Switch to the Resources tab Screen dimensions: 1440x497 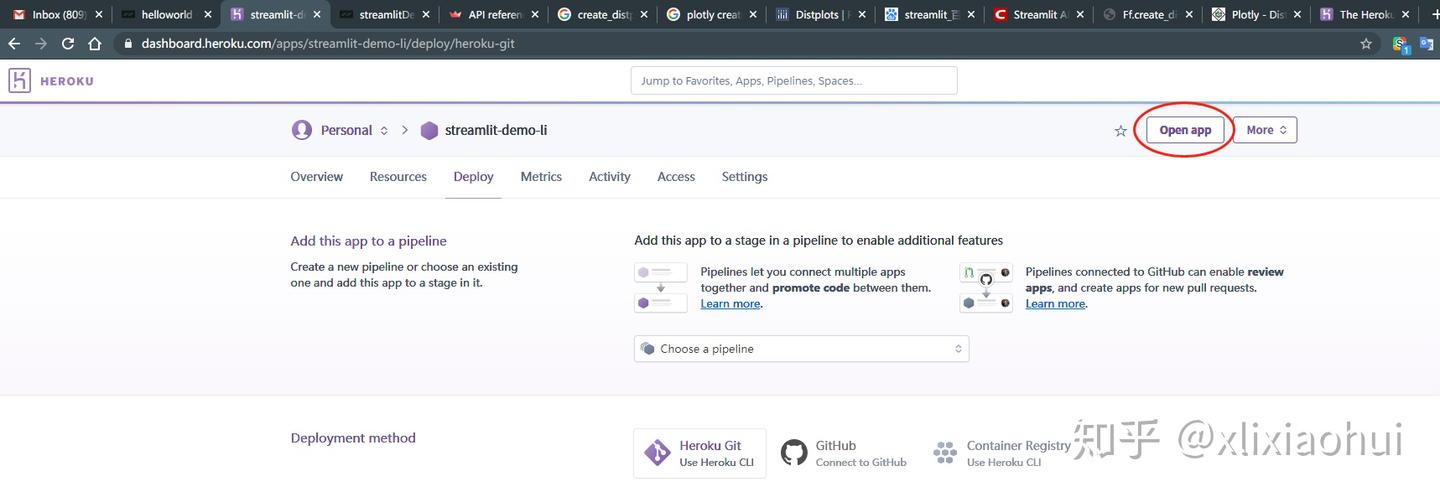pyautogui.click(x=398, y=177)
